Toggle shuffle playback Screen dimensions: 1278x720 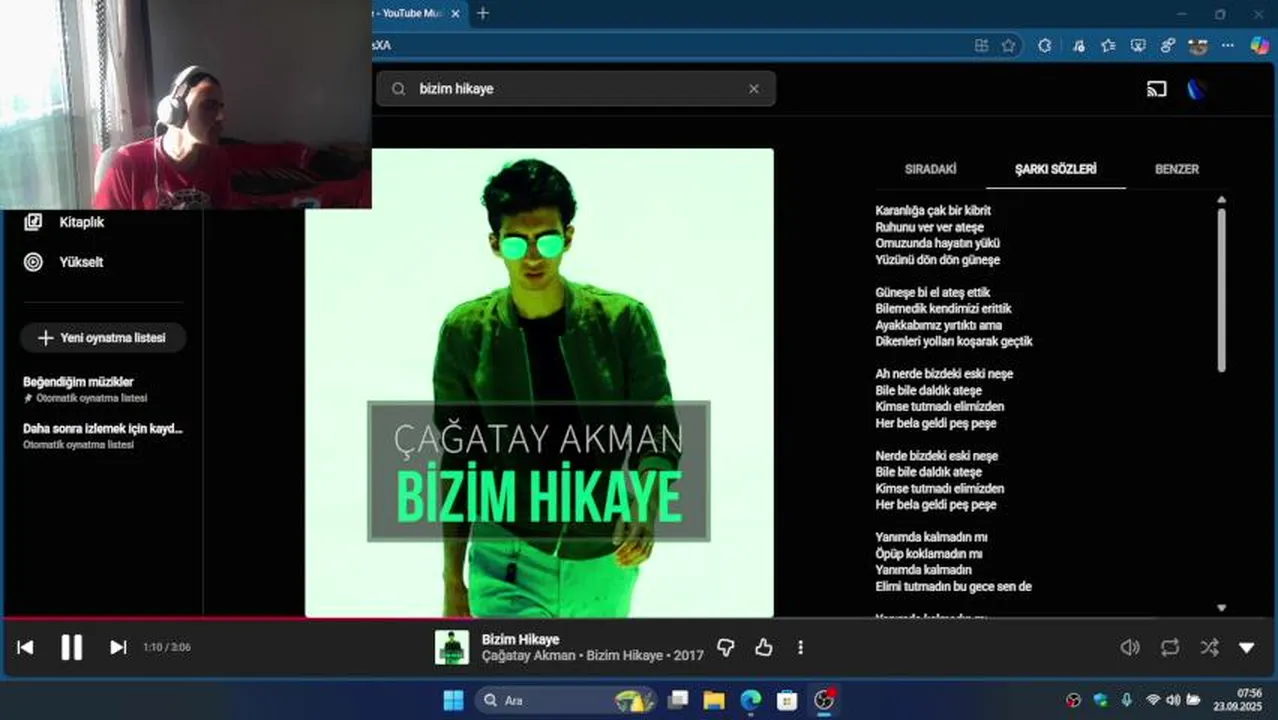click(x=1209, y=647)
